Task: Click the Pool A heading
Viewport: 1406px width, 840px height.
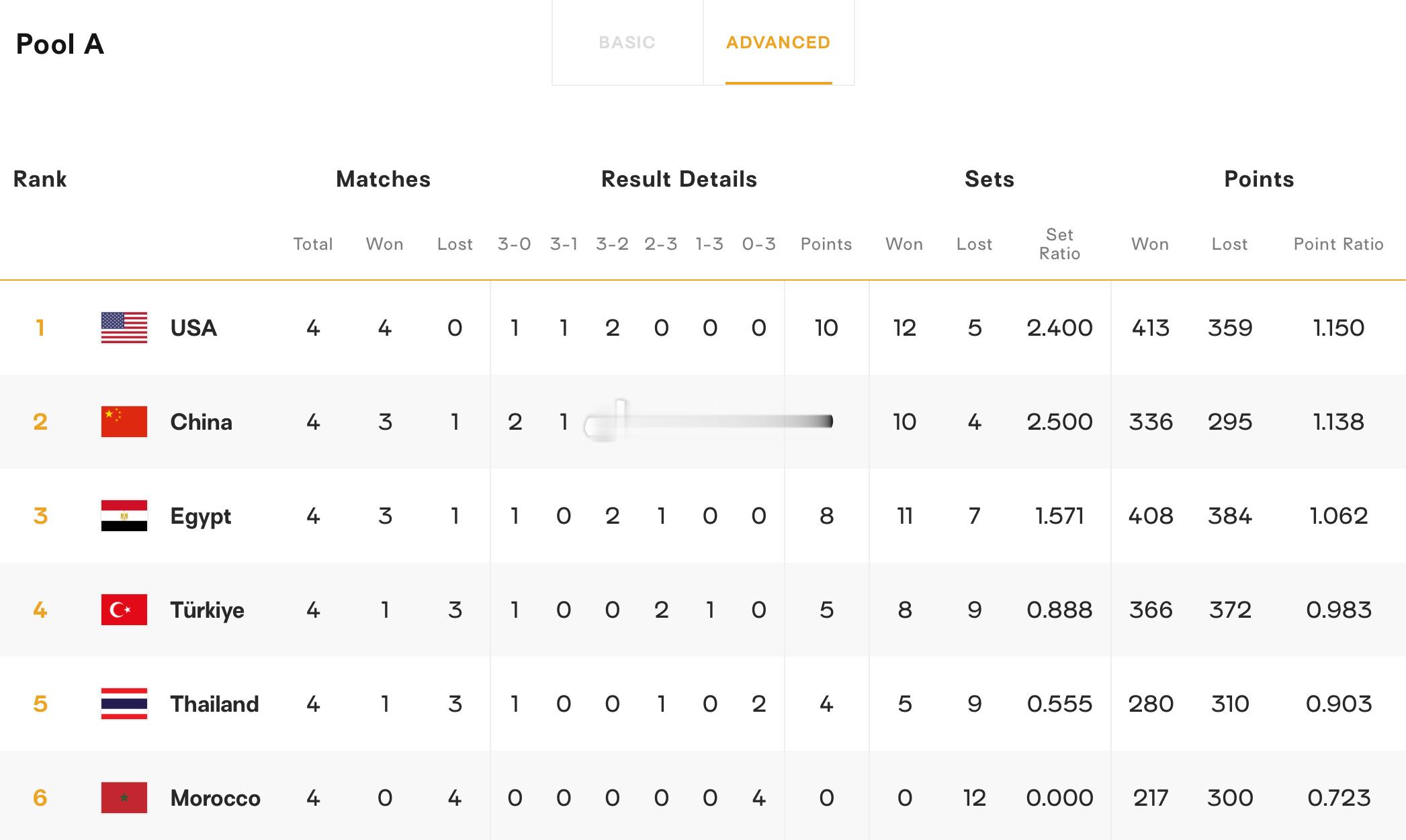Action: [x=60, y=44]
